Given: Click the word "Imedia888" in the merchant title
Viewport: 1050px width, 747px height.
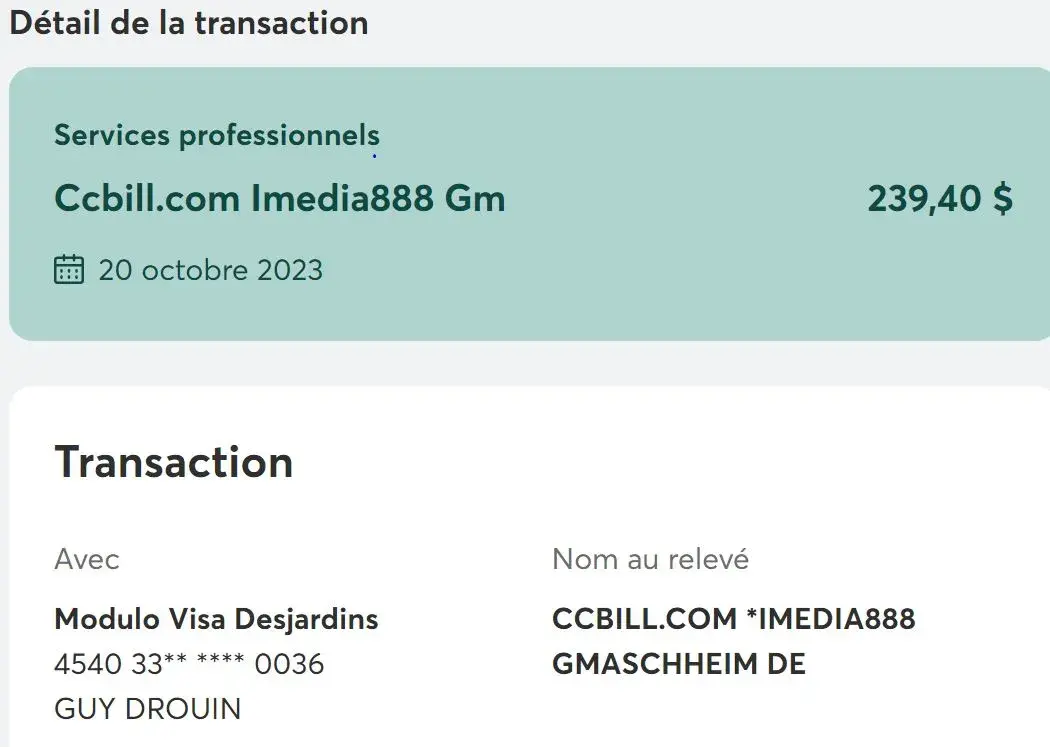Looking at the screenshot, I should [342, 198].
